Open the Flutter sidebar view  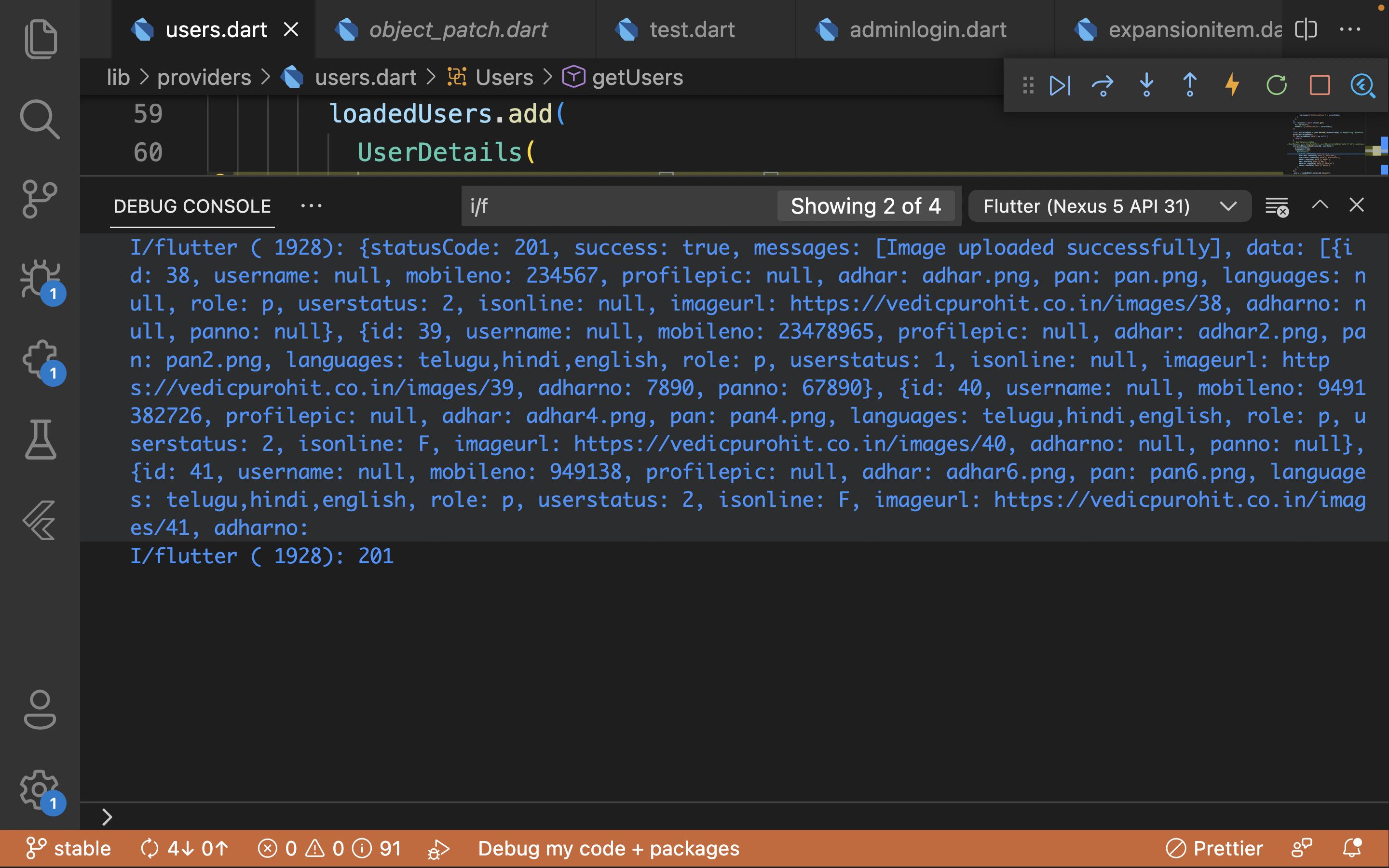[40, 520]
